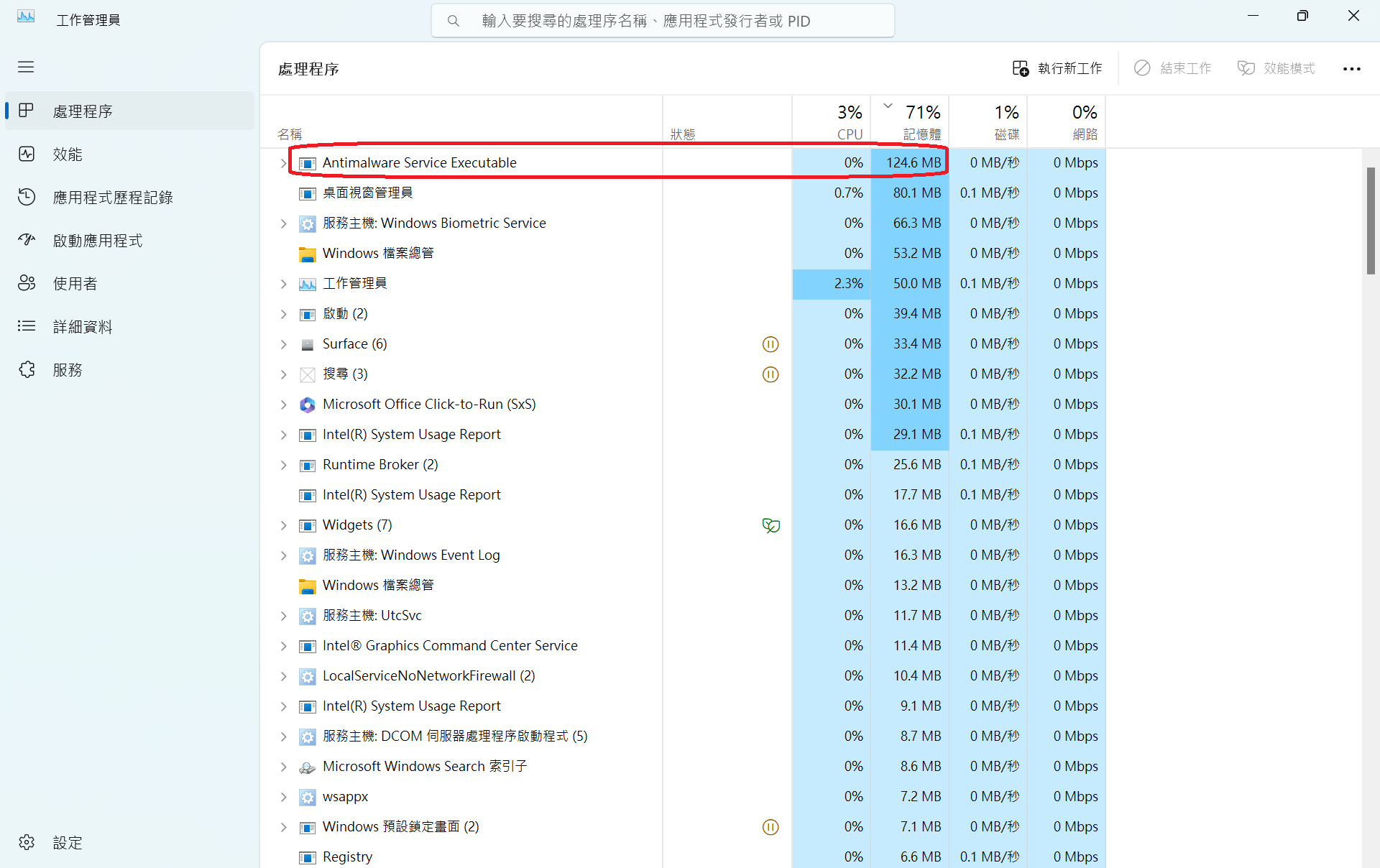This screenshot has width=1380, height=868.
Task: Open the three-dot more options menu
Action: [x=1351, y=69]
